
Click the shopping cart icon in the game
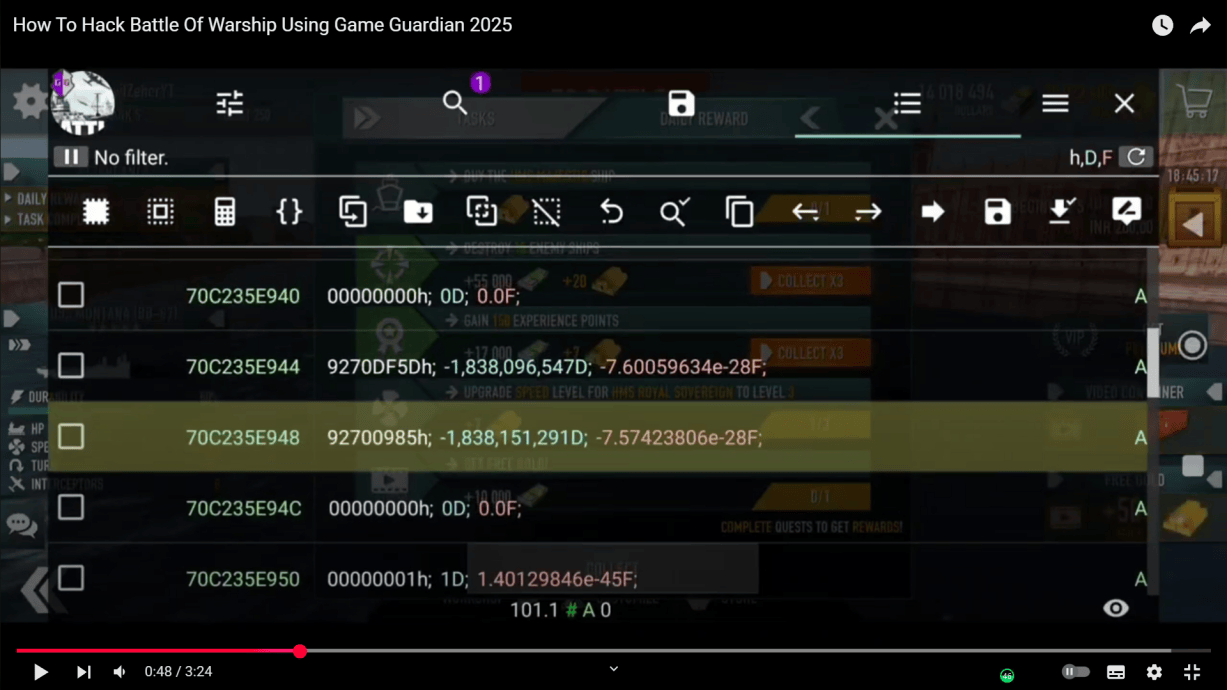pos(1194,100)
